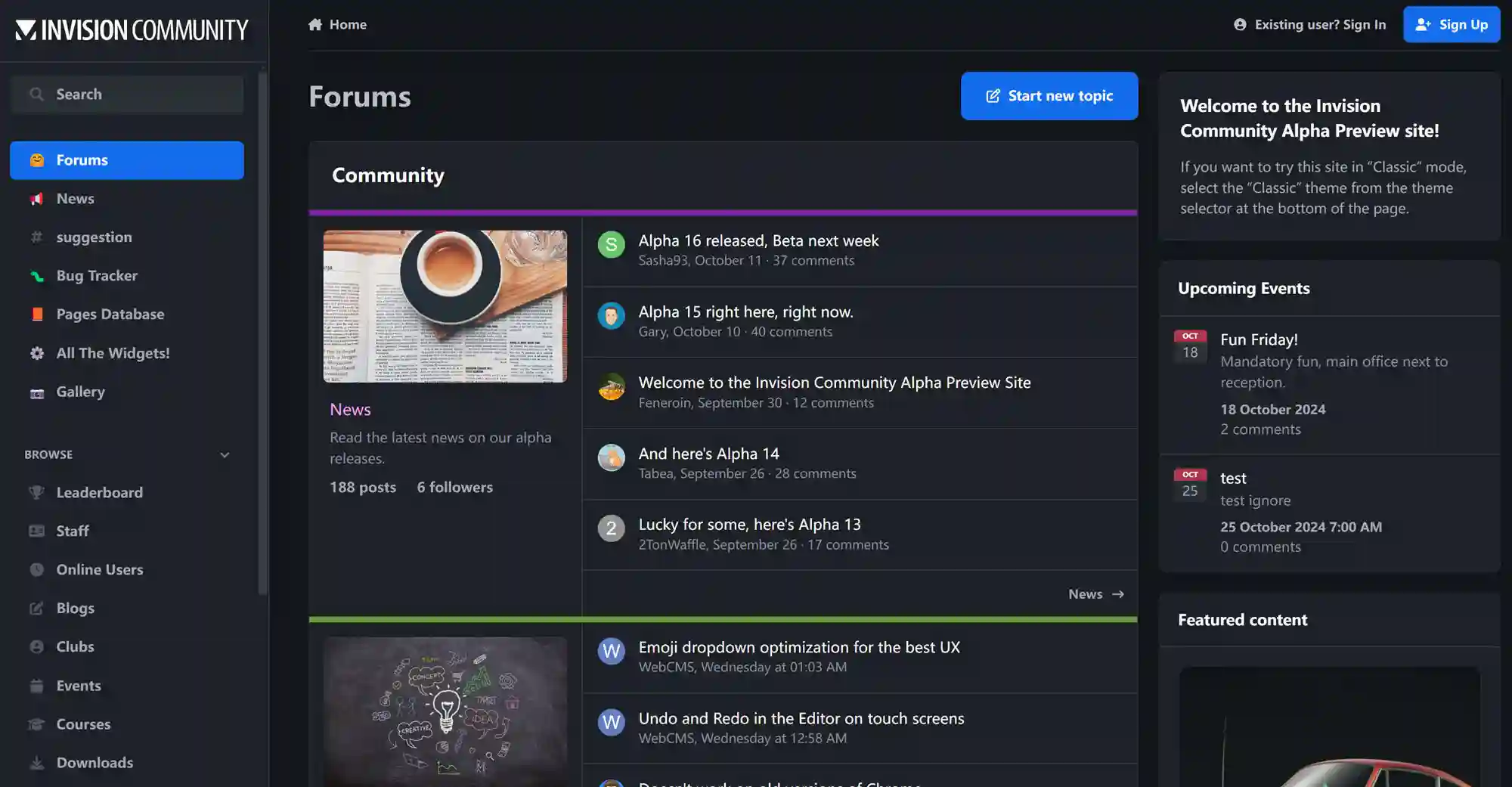Click Feneroin's avatar beside Welcome topic
Screen dimensions: 1512x787
611,386
